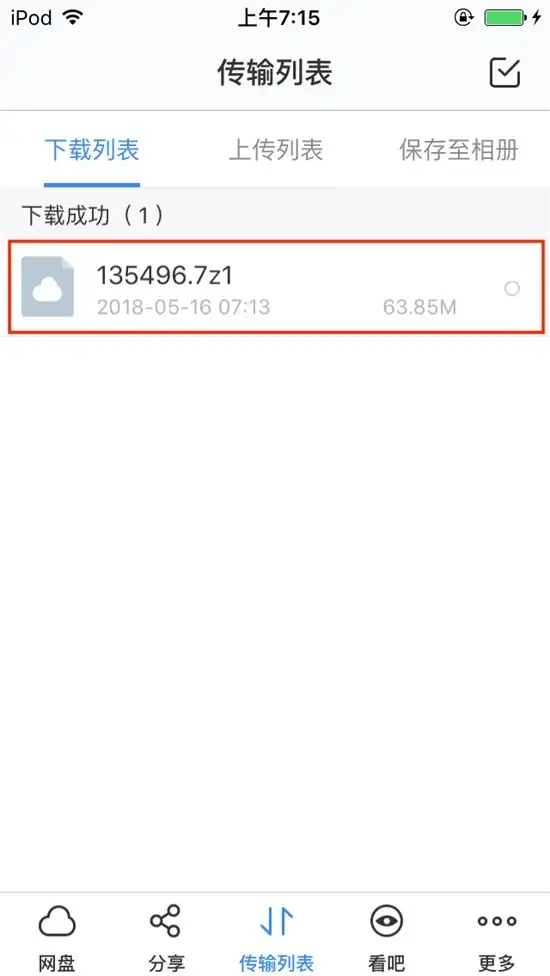Switch to the 上传列表 tab
The height and width of the screenshot is (976, 550).
tap(276, 150)
